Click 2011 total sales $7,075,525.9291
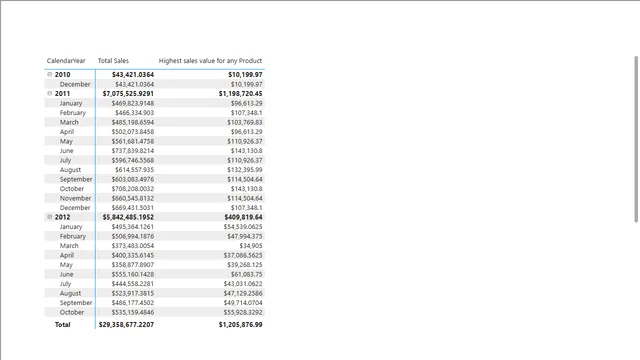This screenshot has width=640, height=360. click(129, 93)
